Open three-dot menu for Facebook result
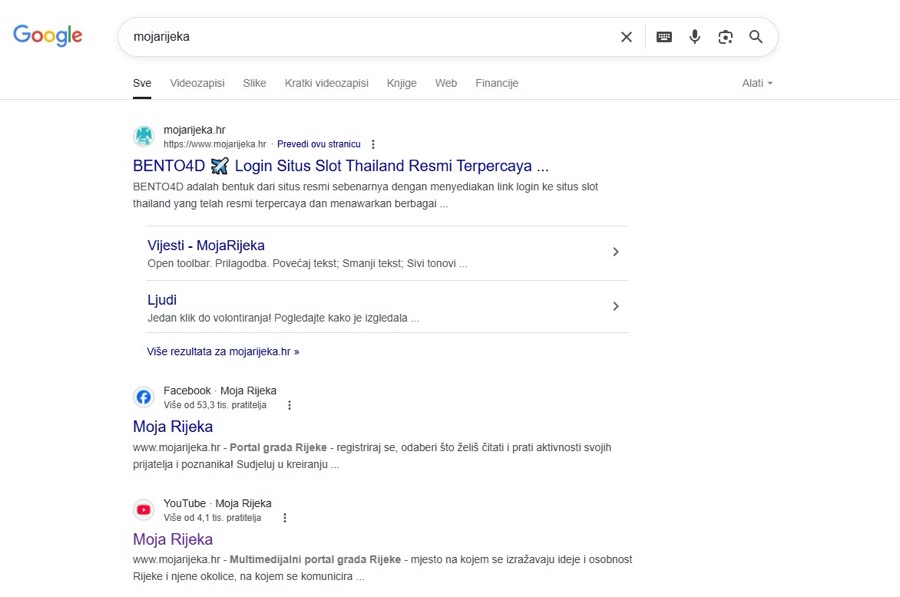 coord(290,405)
